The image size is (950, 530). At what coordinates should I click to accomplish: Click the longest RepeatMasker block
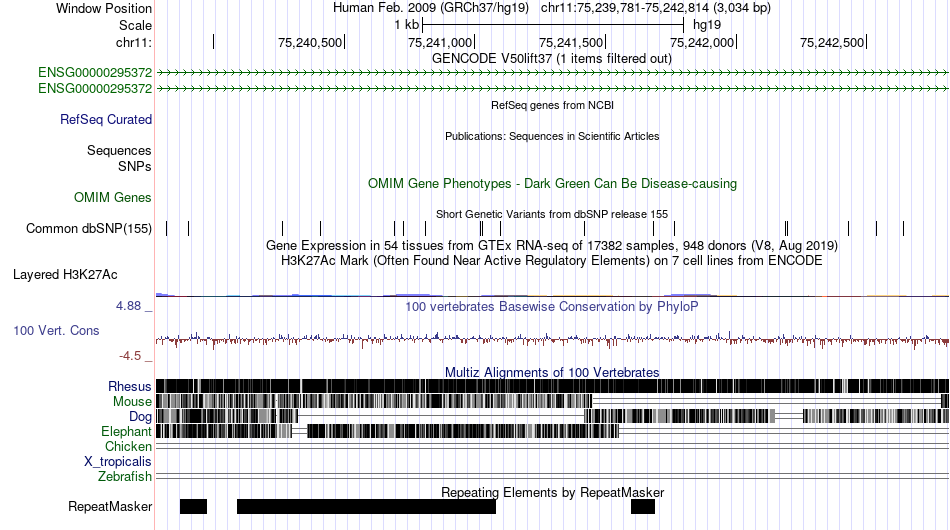367,506
